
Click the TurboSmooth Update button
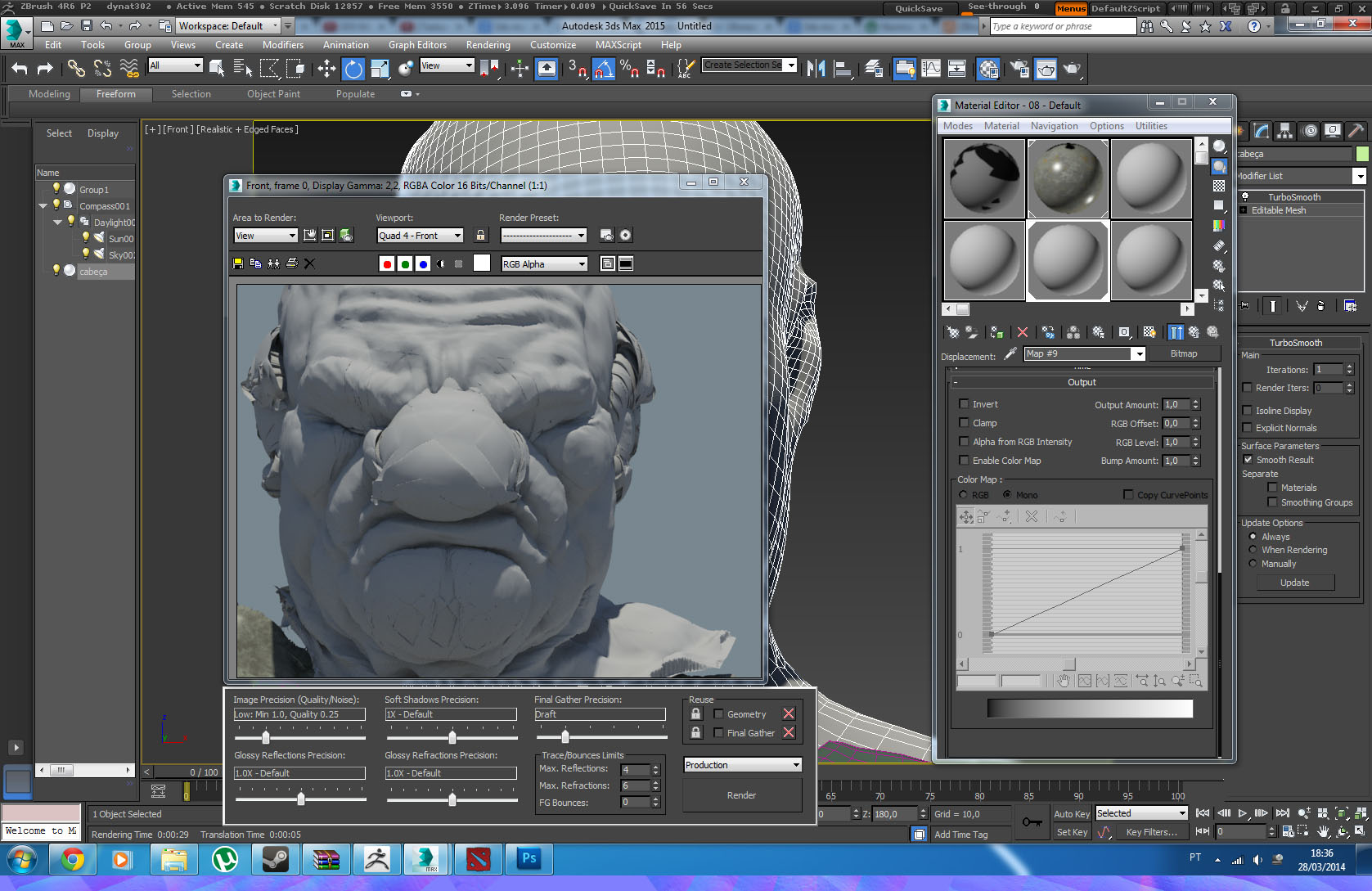1294,583
